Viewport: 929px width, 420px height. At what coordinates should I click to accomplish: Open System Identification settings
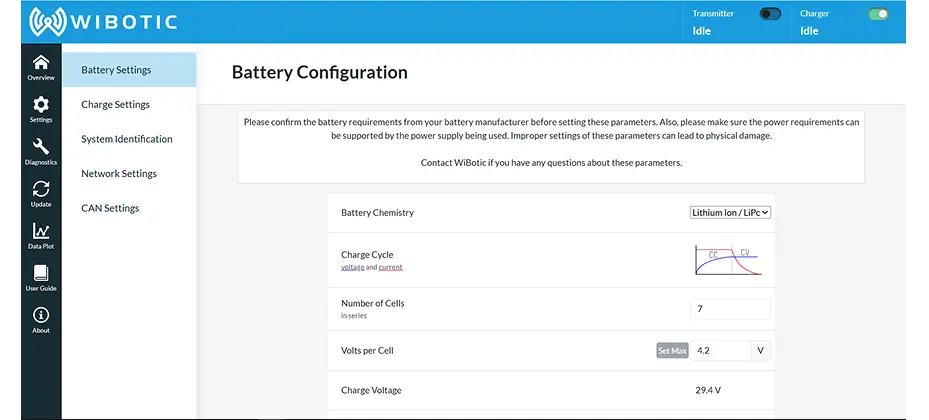(x=127, y=139)
